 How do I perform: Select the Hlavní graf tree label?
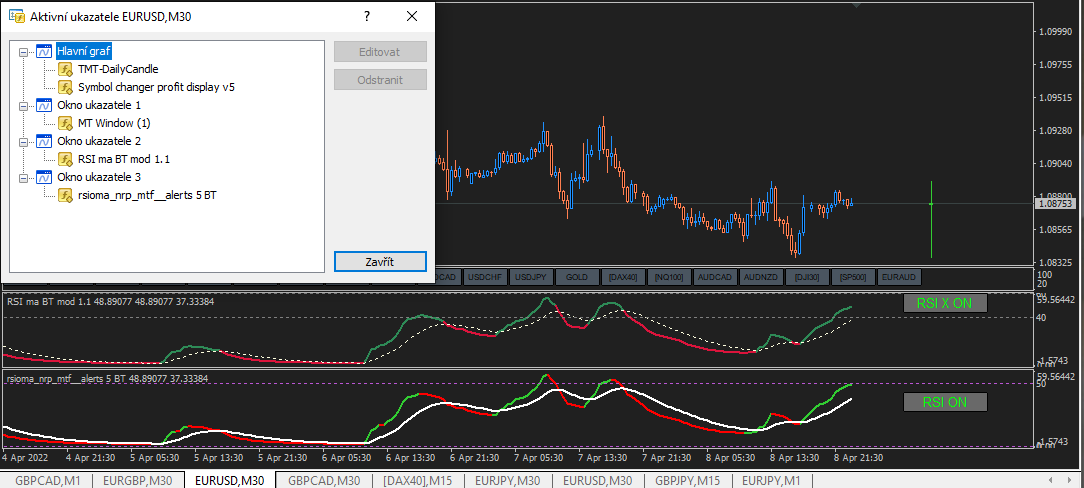(84, 51)
